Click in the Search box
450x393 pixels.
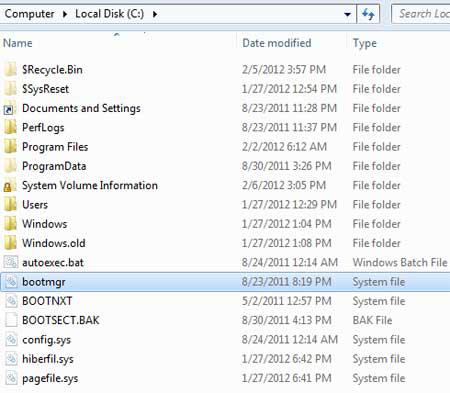pyautogui.click(x=422, y=14)
